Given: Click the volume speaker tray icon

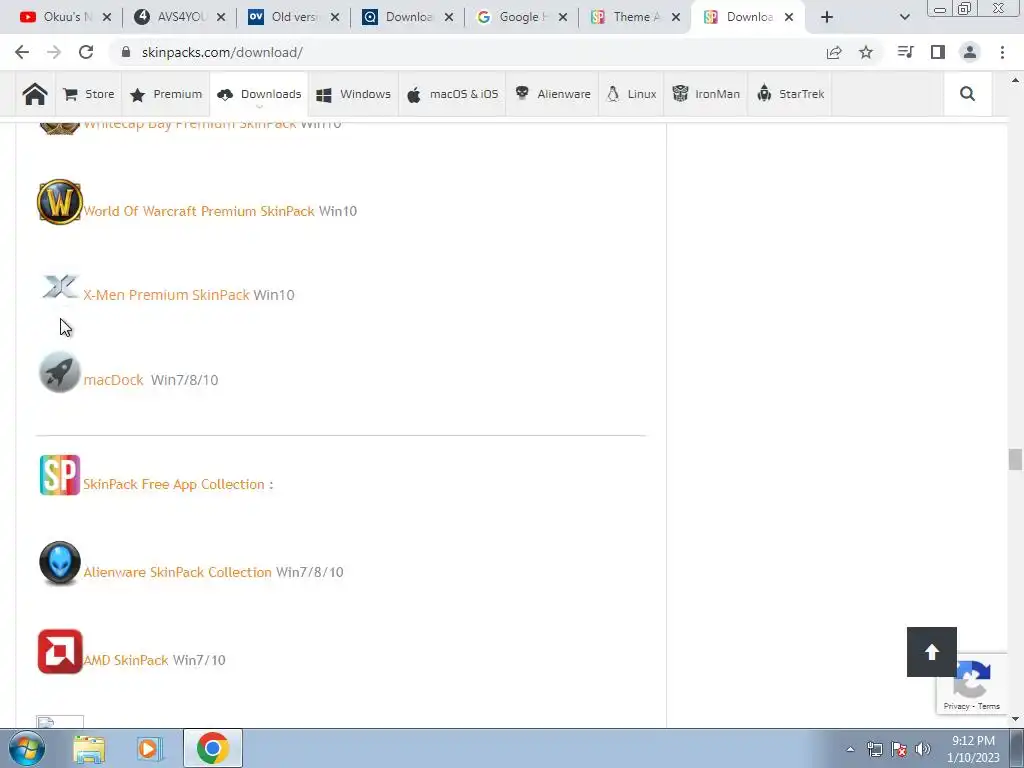Looking at the screenshot, I should click(923, 749).
